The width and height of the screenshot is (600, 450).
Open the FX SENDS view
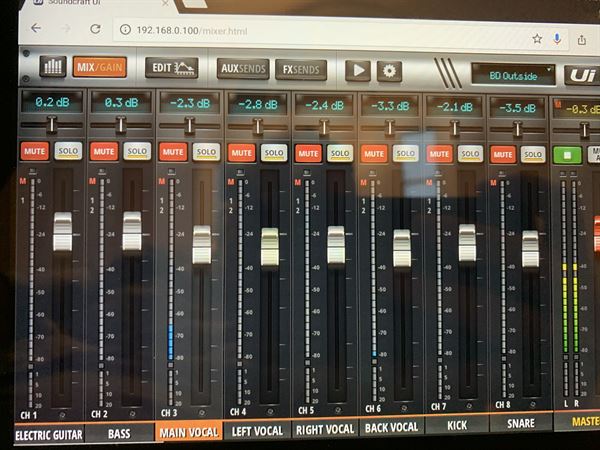tap(300, 70)
